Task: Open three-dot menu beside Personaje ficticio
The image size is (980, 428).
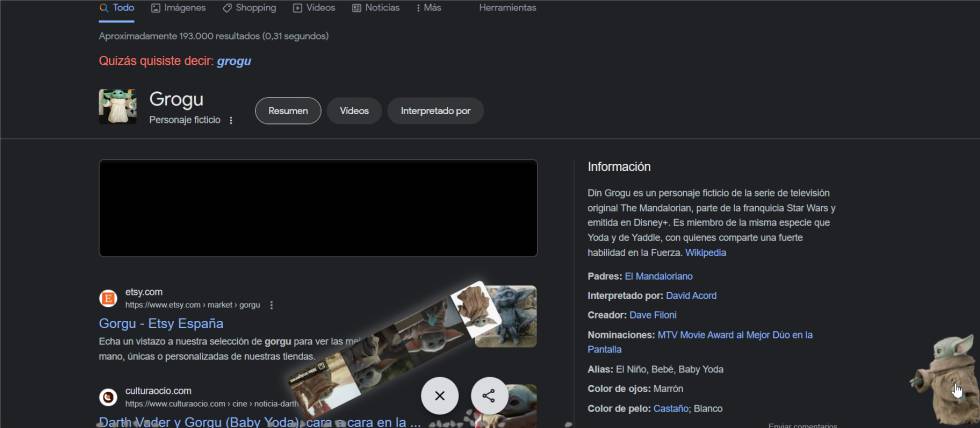Action: coord(231,120)
